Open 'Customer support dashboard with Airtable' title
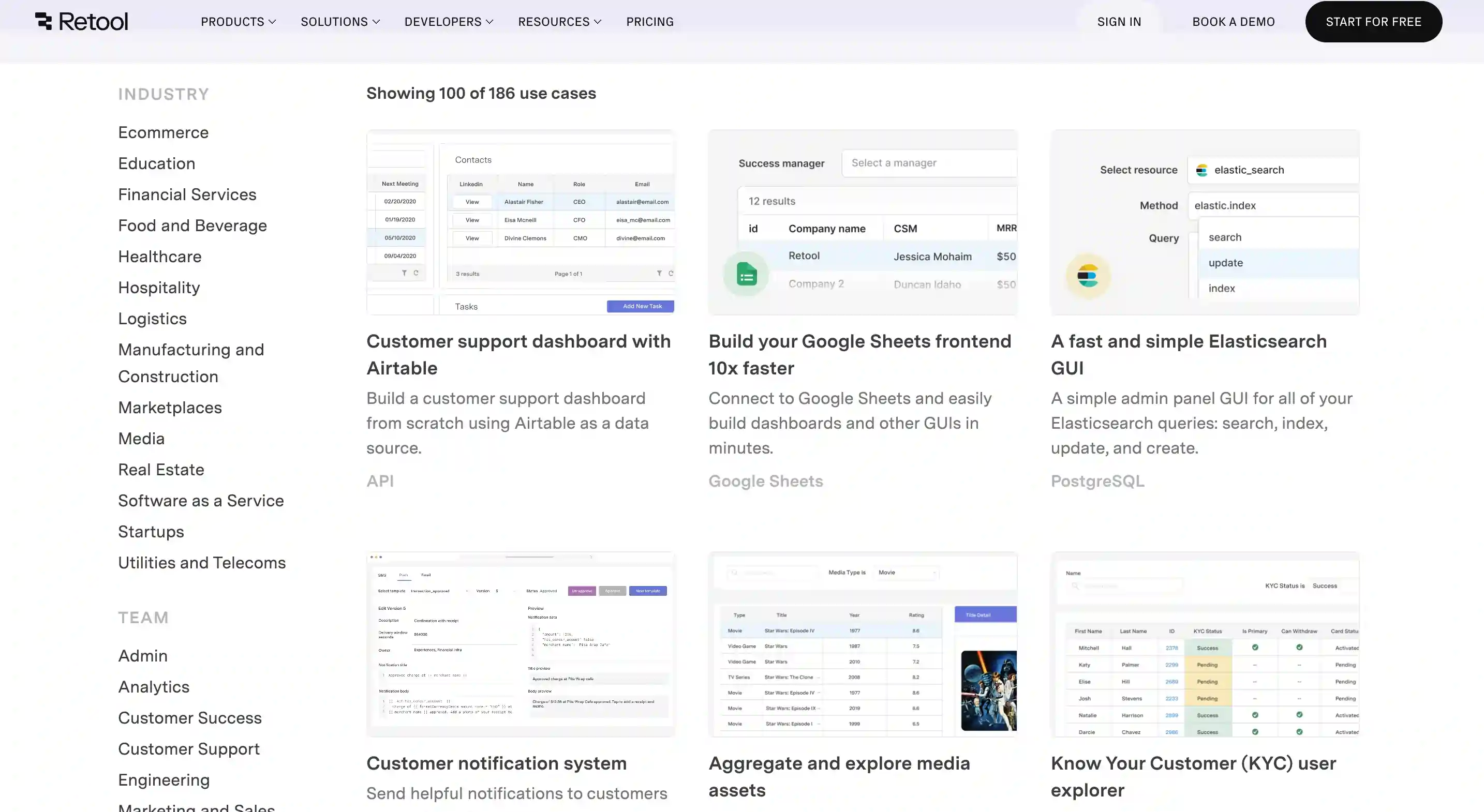The height and width of the screenshot is (812, 1484). pos(518,355)
